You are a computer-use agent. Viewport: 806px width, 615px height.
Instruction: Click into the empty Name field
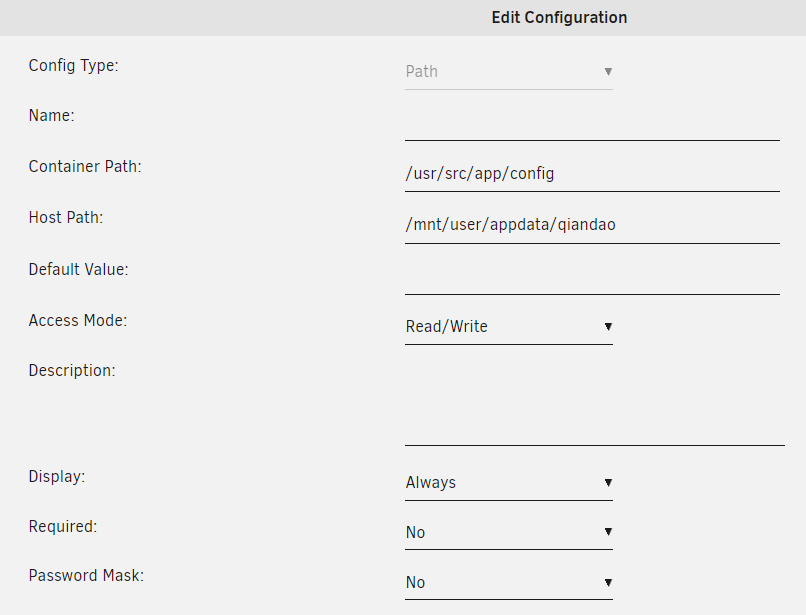592,125
